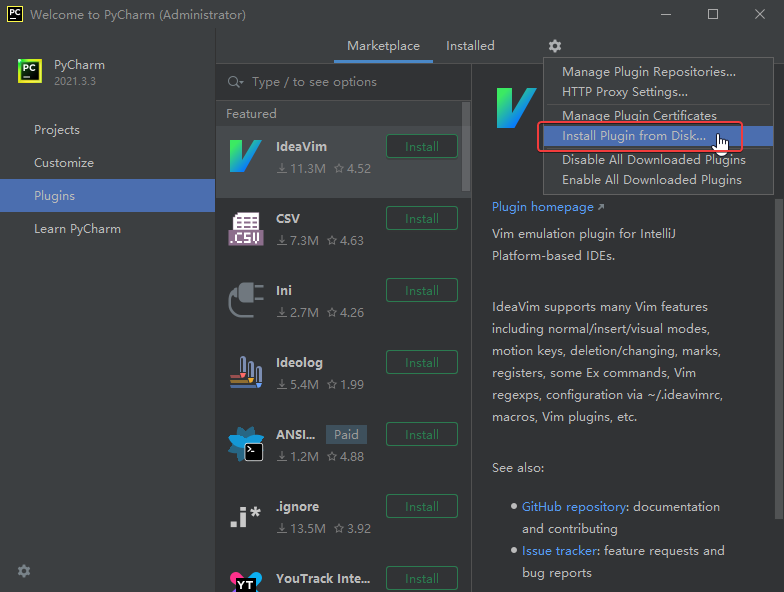Install the Ideolog plugin
Image resolution: width=784 pixels, height=592 pixels.
(x=422, y=362)
